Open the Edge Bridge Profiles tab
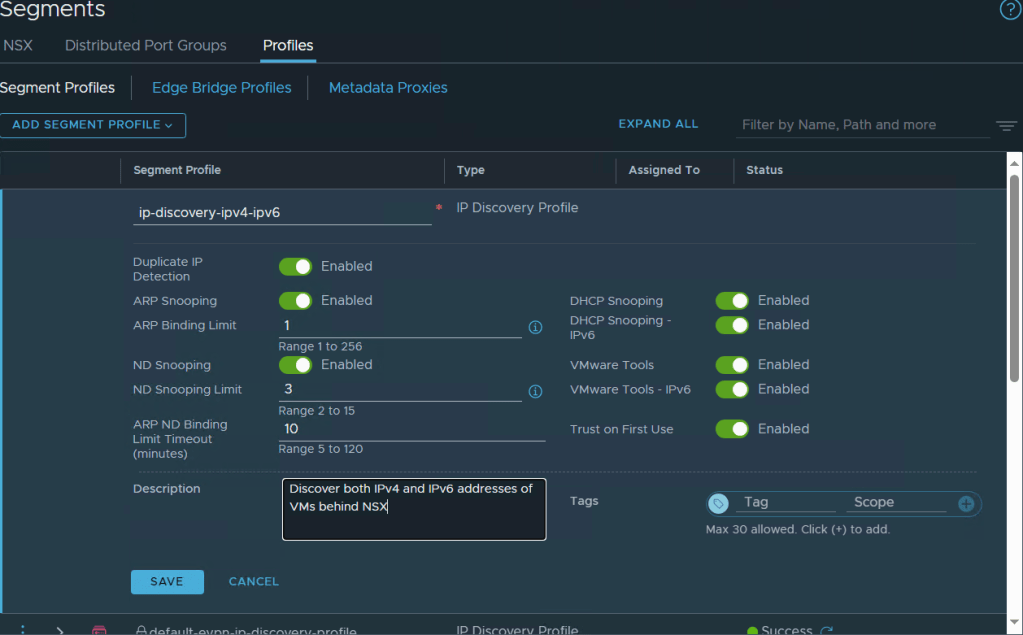1023x635 pixels. 222,88
